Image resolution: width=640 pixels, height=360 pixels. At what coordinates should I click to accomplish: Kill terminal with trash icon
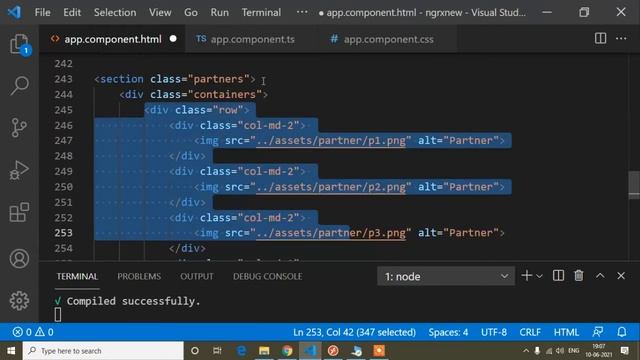579,276
